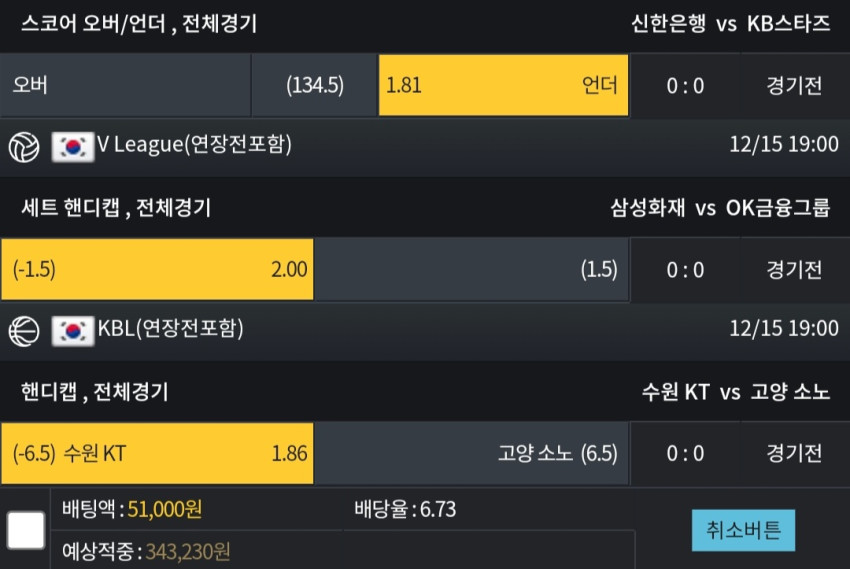
Task: Click the blue 취소버튼 cancel button
Action: (x=743, y=530)
